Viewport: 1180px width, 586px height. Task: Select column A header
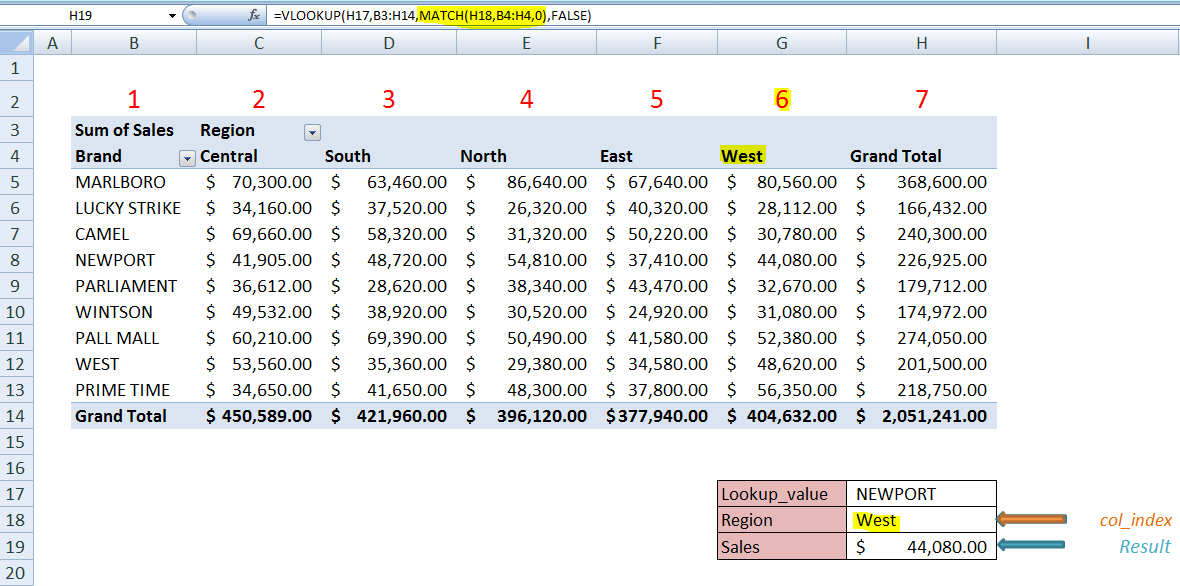[53, 44]
